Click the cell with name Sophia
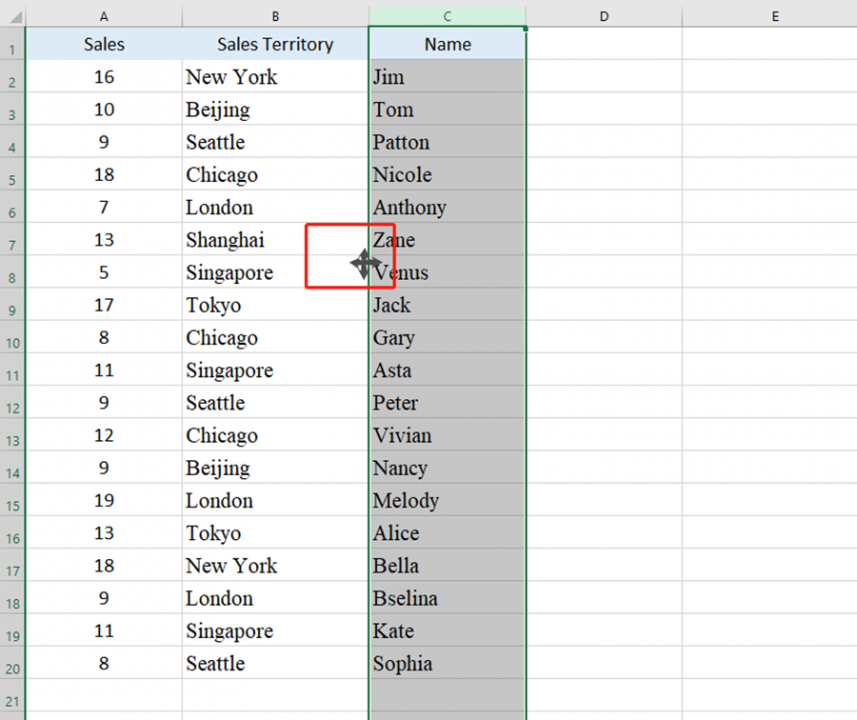The height and width of the screenshot is (720, 857). (x=446, y=663)
